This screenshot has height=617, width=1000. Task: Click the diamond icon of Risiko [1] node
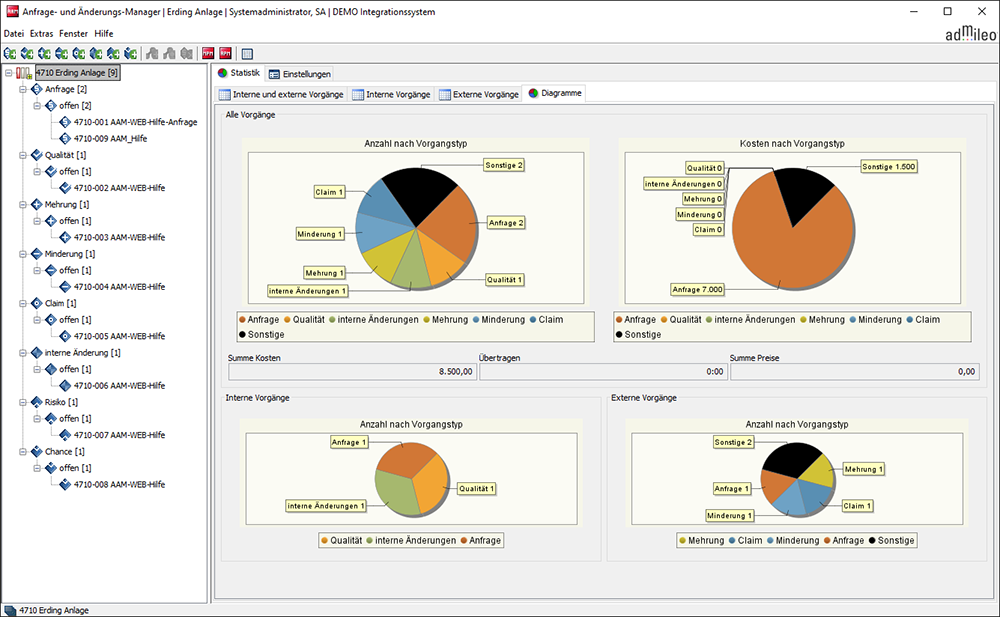coord(37,402)
